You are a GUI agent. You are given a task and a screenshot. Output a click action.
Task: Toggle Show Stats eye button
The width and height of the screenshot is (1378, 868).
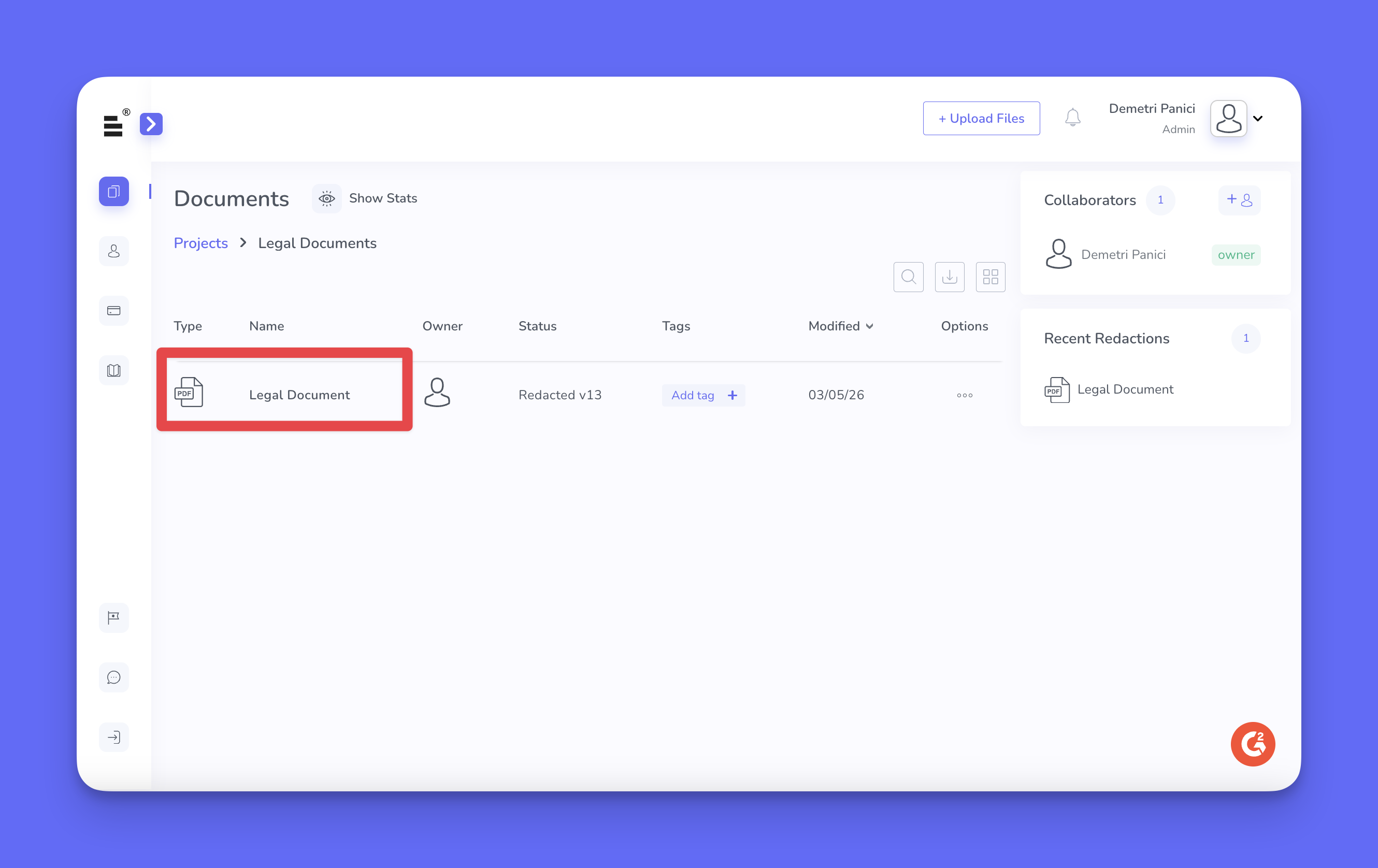tap(327, 198)
